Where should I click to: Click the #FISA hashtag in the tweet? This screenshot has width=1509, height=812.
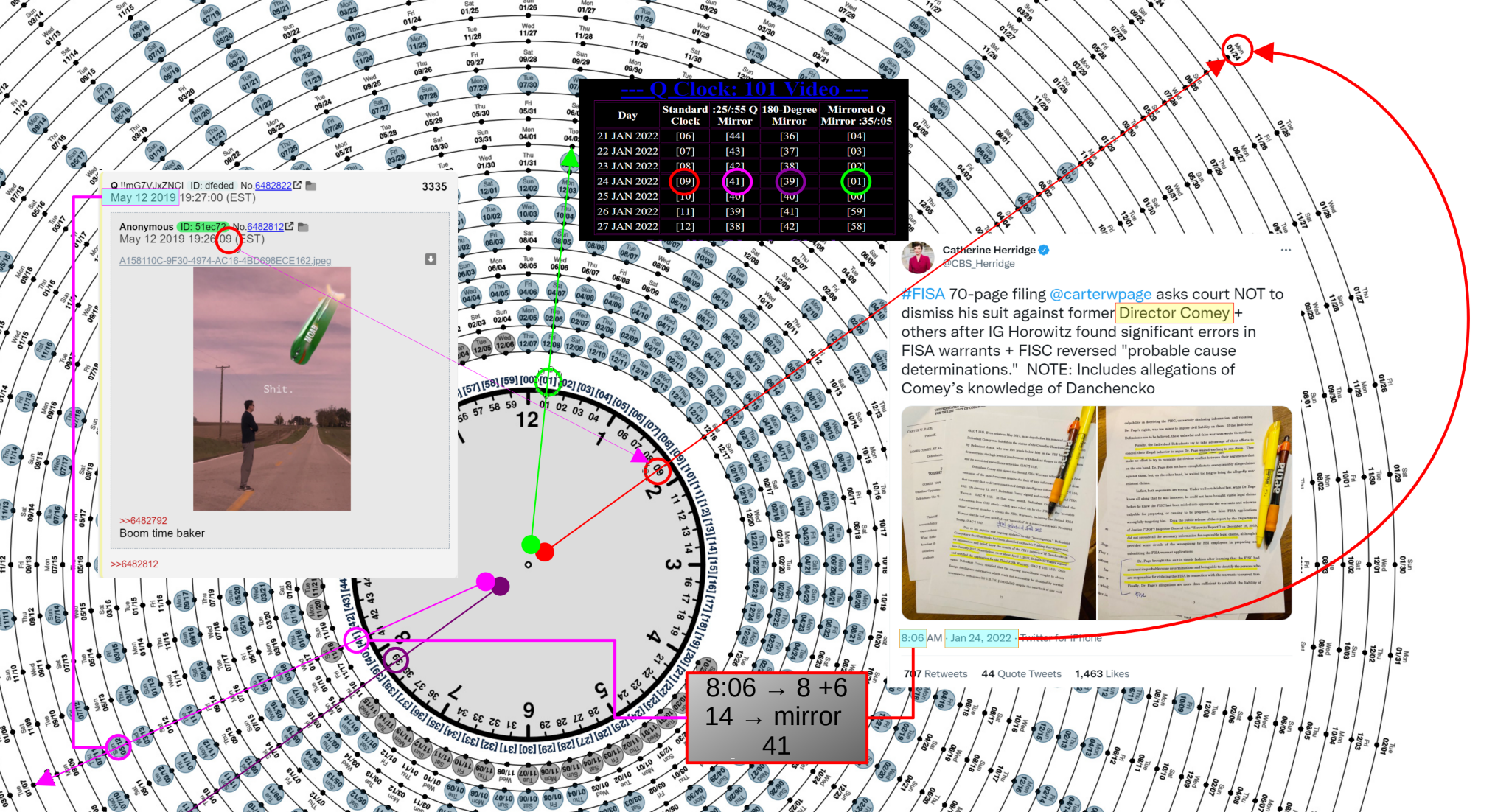click(x=923, y=294)
